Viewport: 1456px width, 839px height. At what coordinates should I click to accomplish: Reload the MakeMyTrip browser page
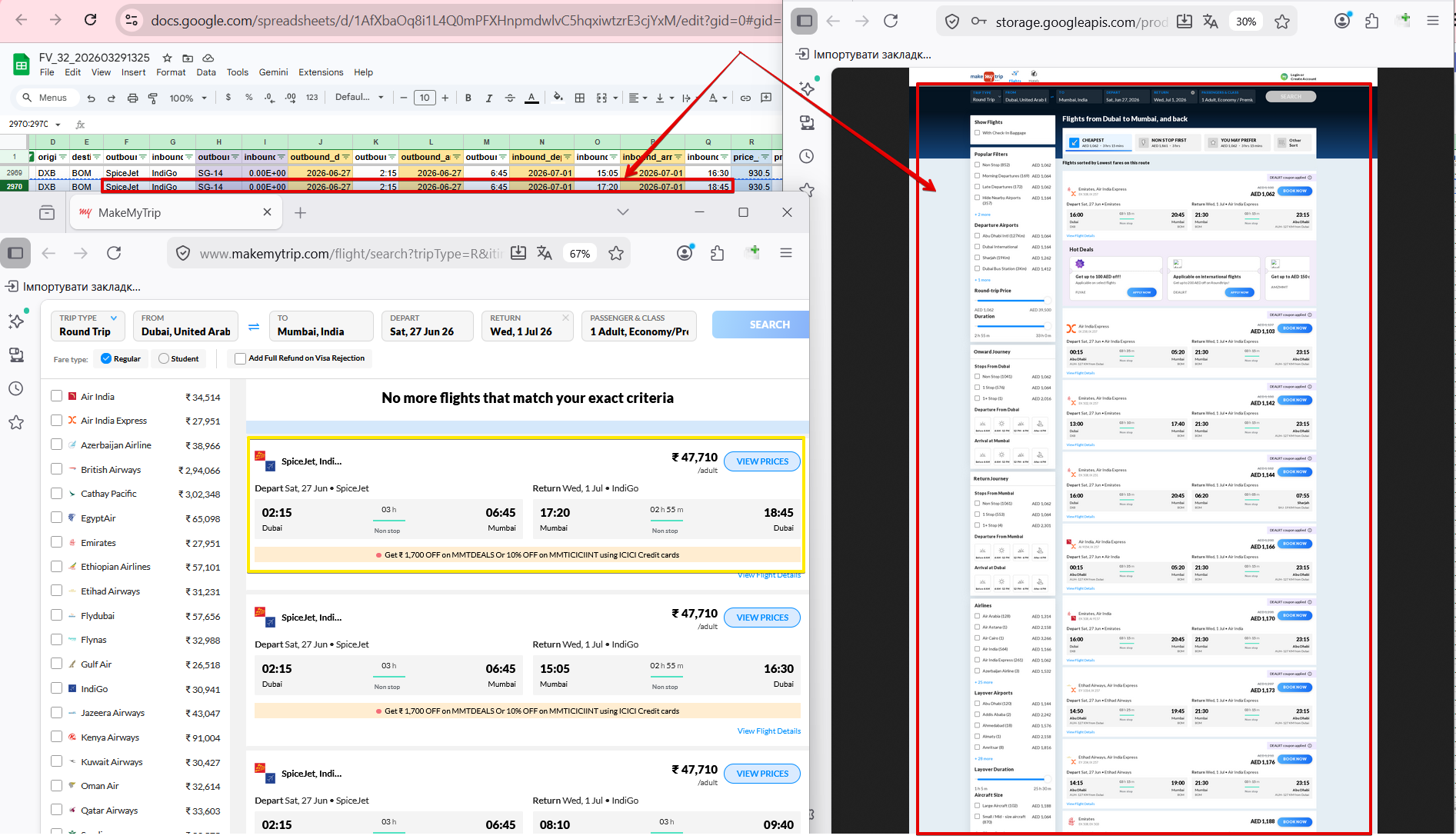point(114,253)
